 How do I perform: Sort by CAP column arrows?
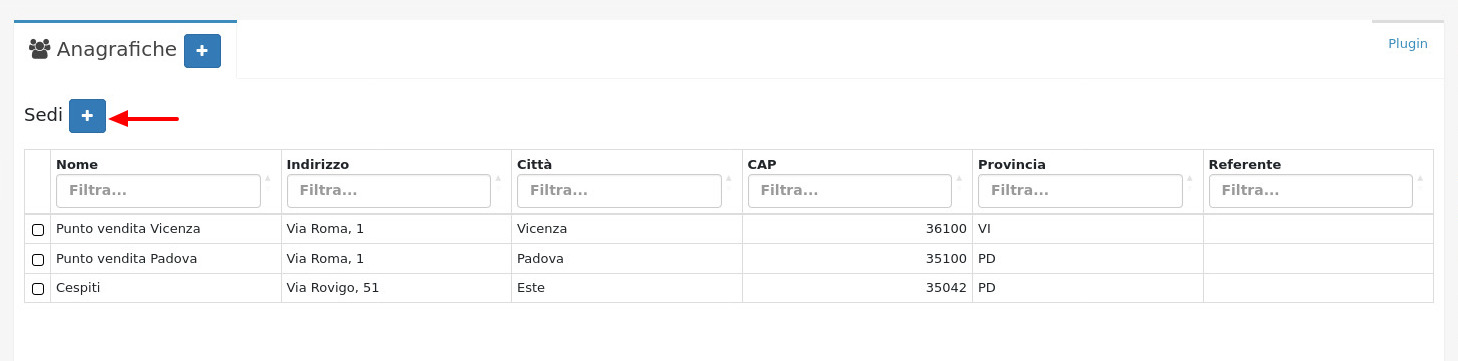(959, 182)
